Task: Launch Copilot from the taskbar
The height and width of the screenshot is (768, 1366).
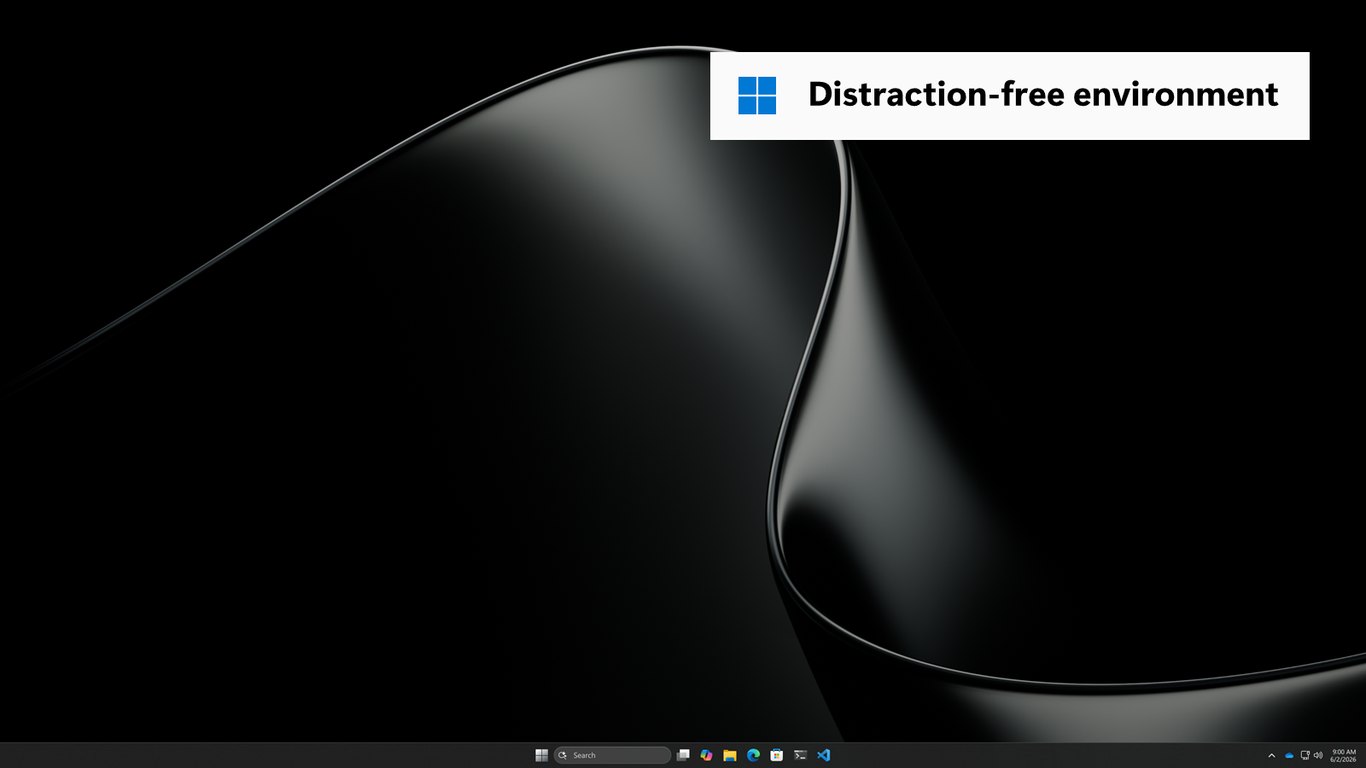Action: (x=706, y=755)
